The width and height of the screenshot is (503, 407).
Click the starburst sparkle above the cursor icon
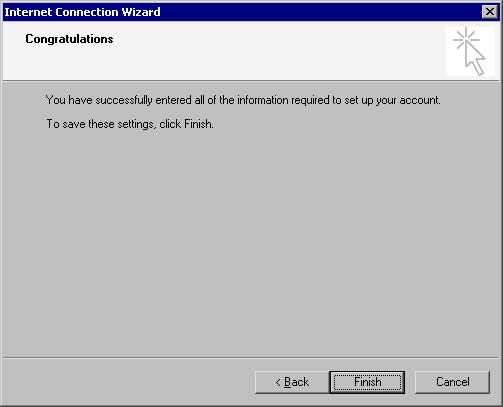465,39
